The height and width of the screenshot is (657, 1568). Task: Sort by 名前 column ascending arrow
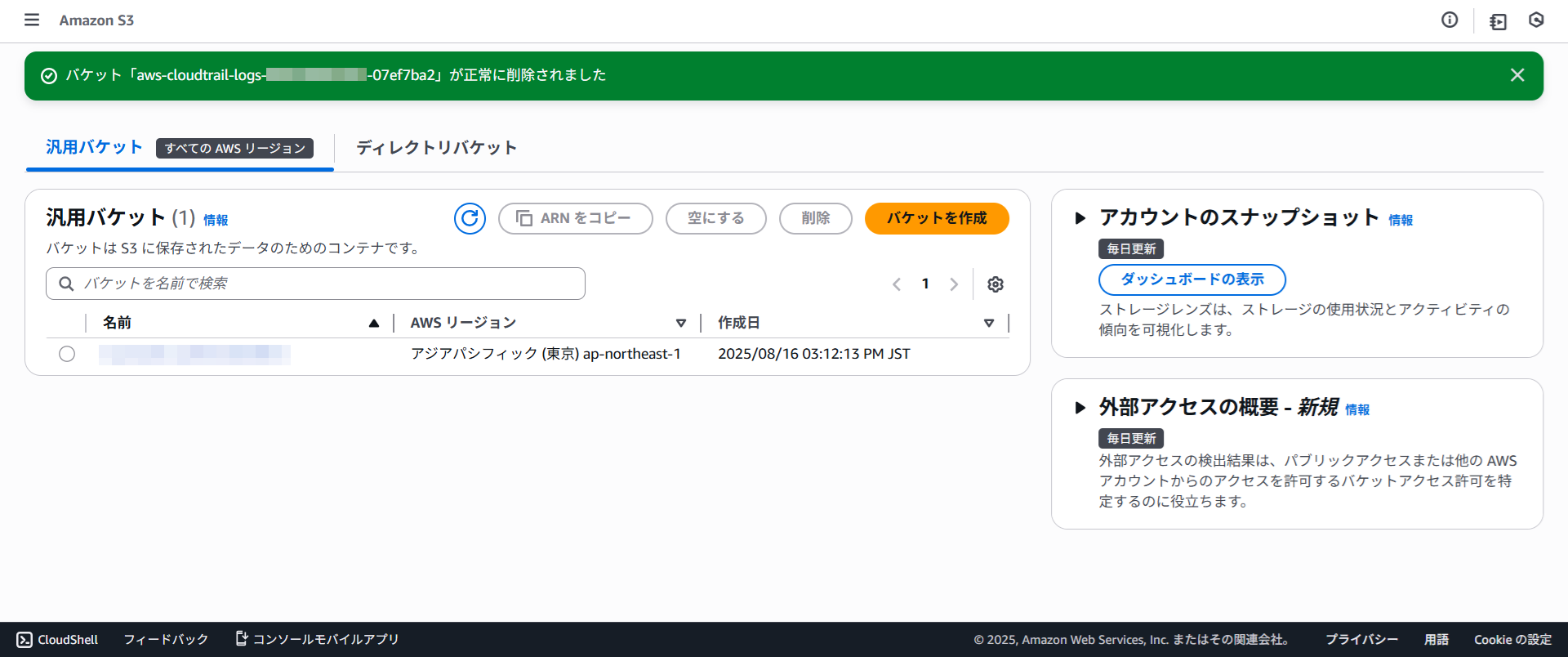tap(373, 324)
